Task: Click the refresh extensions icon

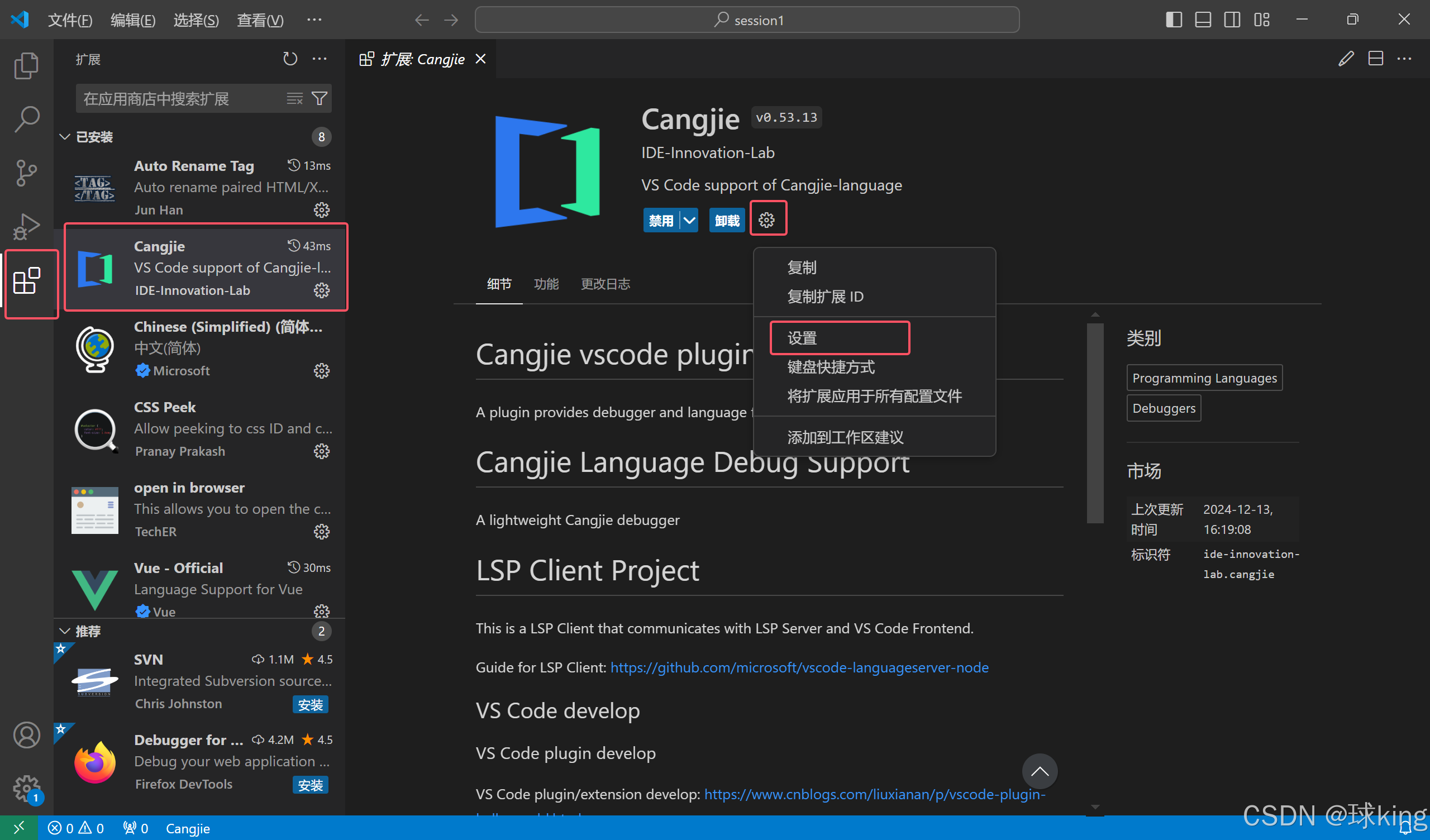Action: tap(290, 59)
